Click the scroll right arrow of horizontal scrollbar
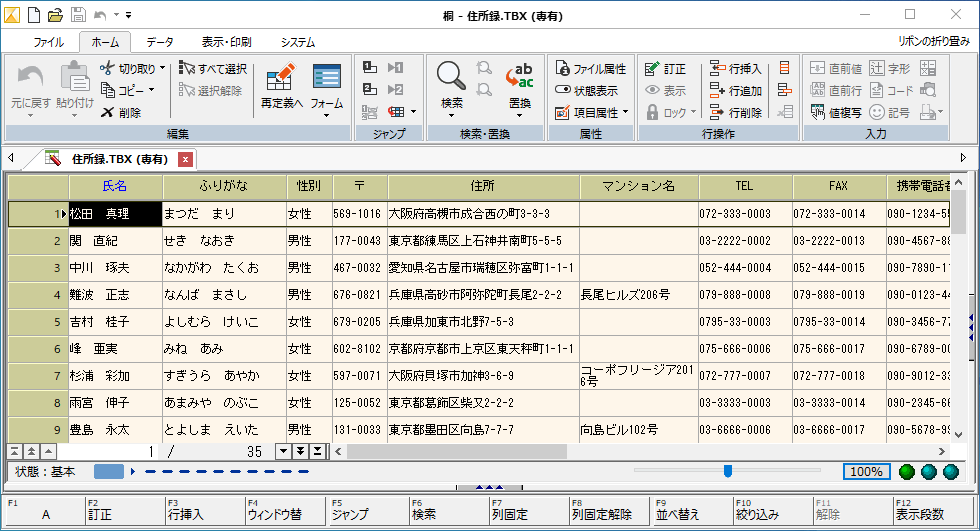The image size is (980, 531). (942, 451)
